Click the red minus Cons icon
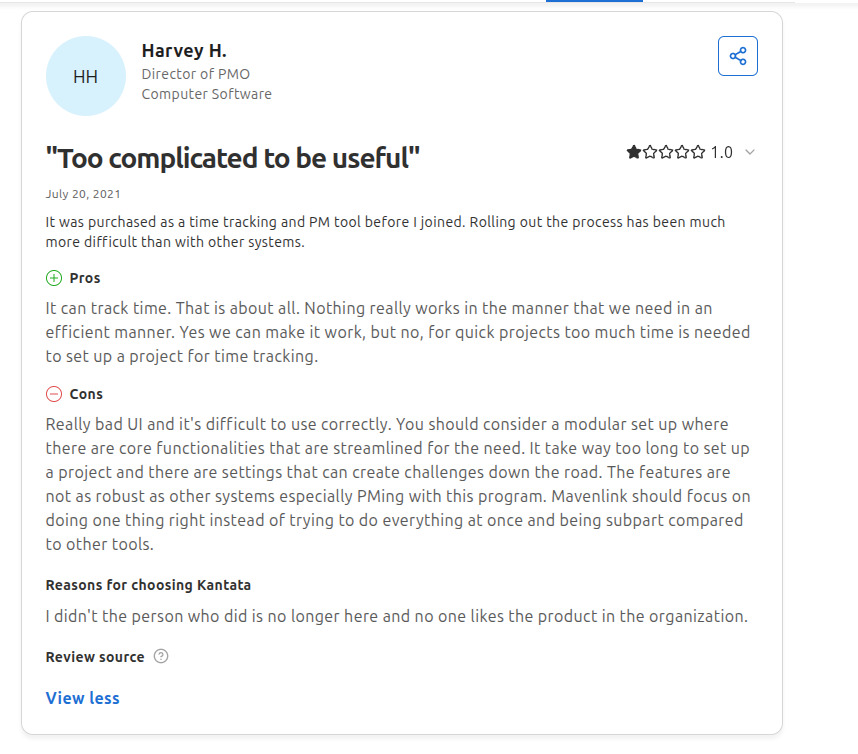 point(54,394)
